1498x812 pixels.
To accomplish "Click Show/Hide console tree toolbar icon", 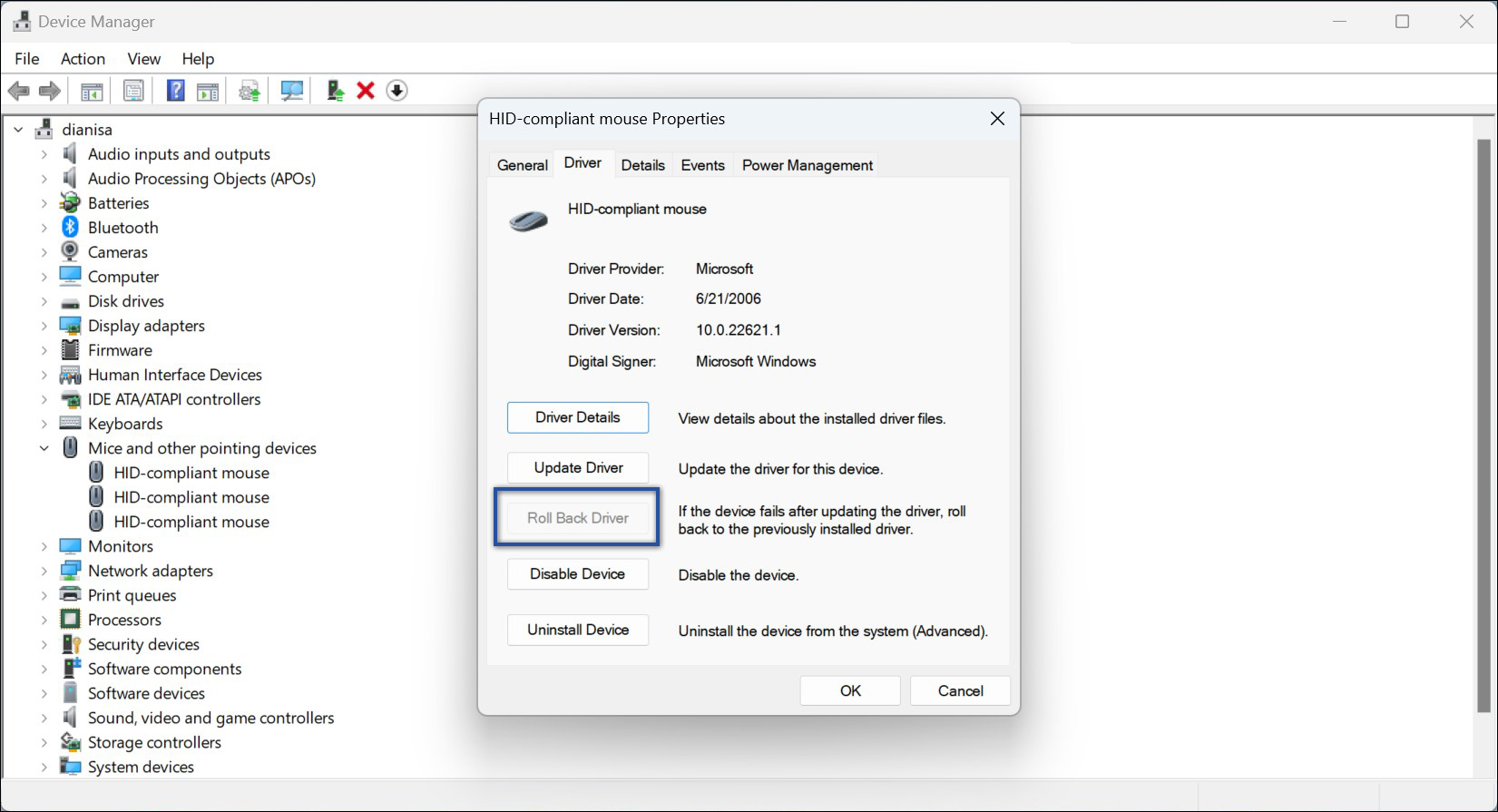I will [92, 91].
